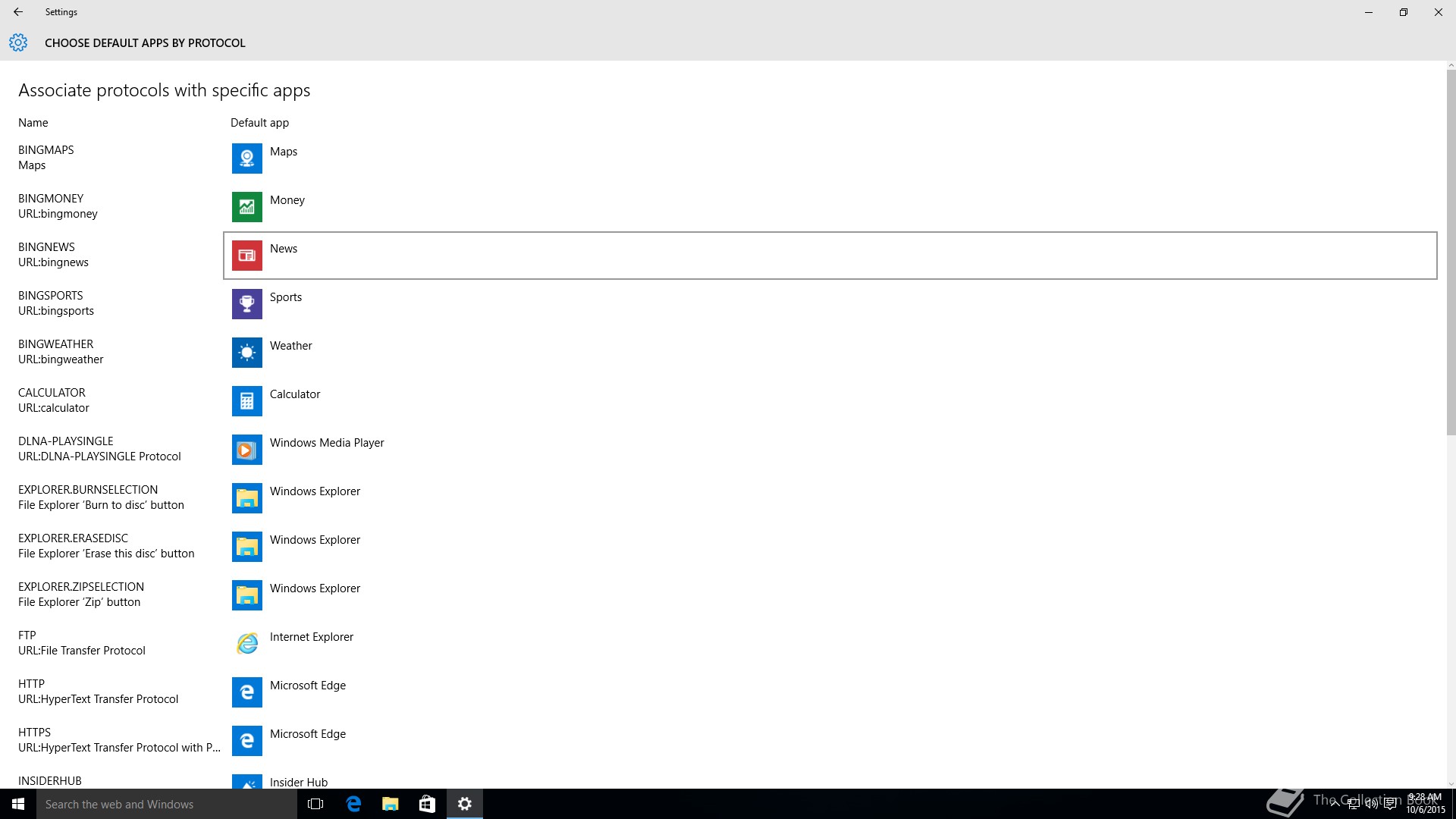The width and height of the screenshot is (1456, 819).
Task: Select the Settings app taskbar button
Action: coord(465,804)
